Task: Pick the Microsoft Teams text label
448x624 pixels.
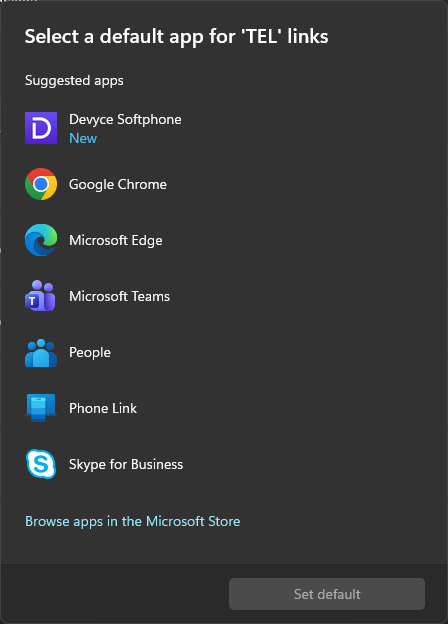Action: point(119,296)
